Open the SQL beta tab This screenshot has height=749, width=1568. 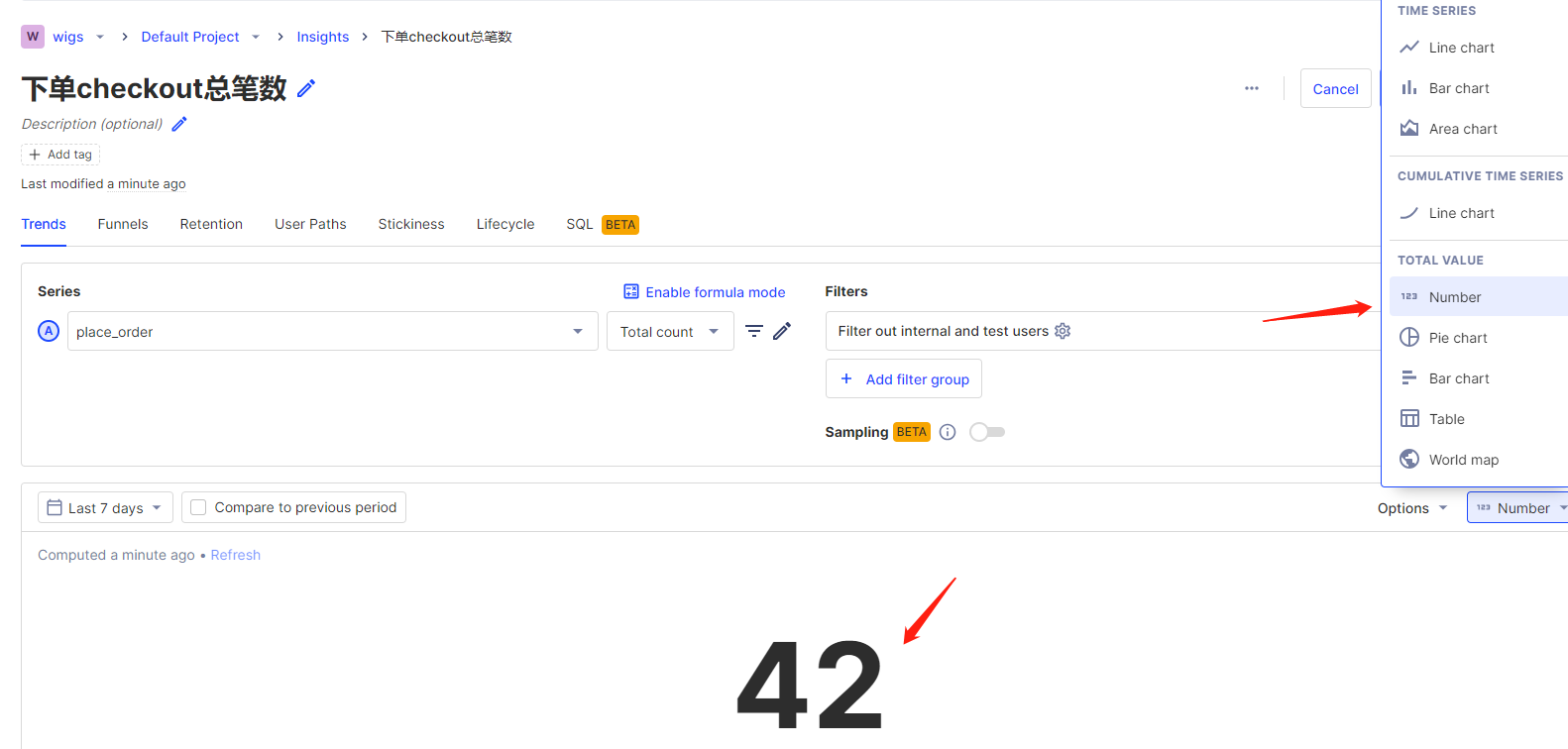click(x=603, y=224)
